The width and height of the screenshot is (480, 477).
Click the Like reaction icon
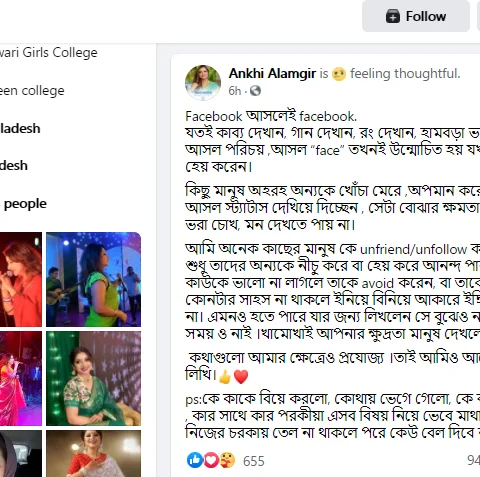195,460
